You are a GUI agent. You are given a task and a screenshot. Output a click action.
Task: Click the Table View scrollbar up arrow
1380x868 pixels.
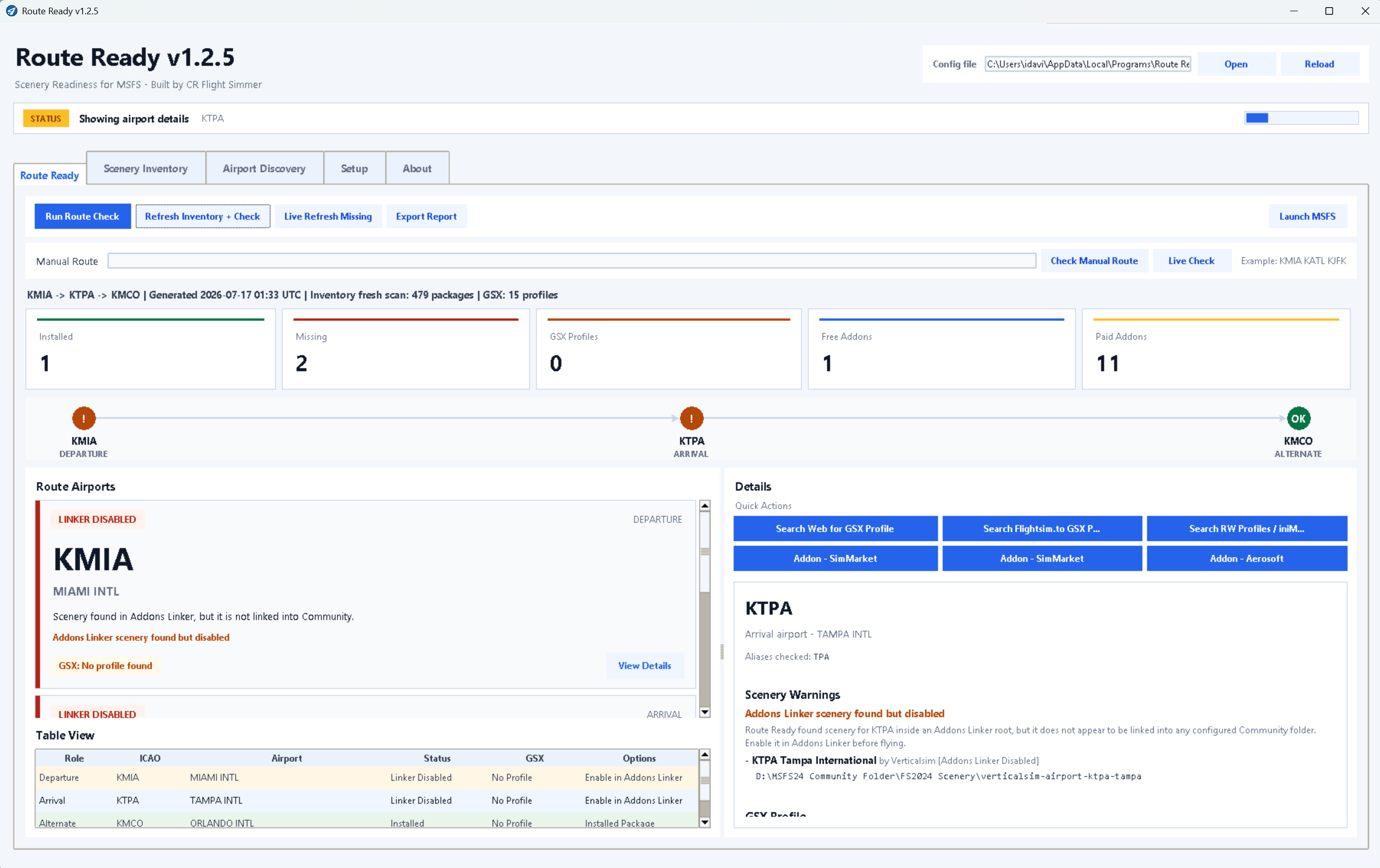click(x=704, y=755)
